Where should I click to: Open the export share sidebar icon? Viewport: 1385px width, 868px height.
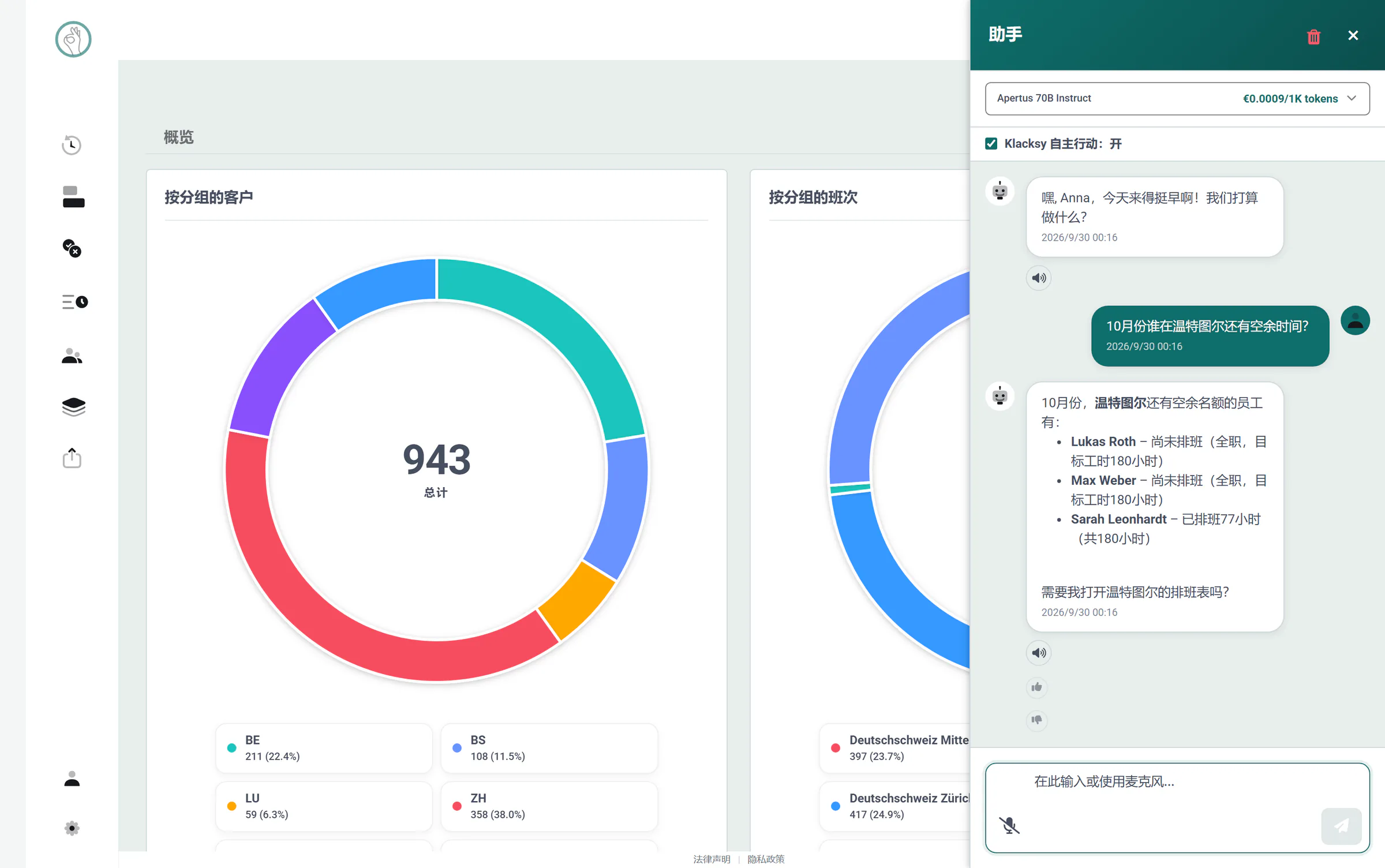(72, 458)
